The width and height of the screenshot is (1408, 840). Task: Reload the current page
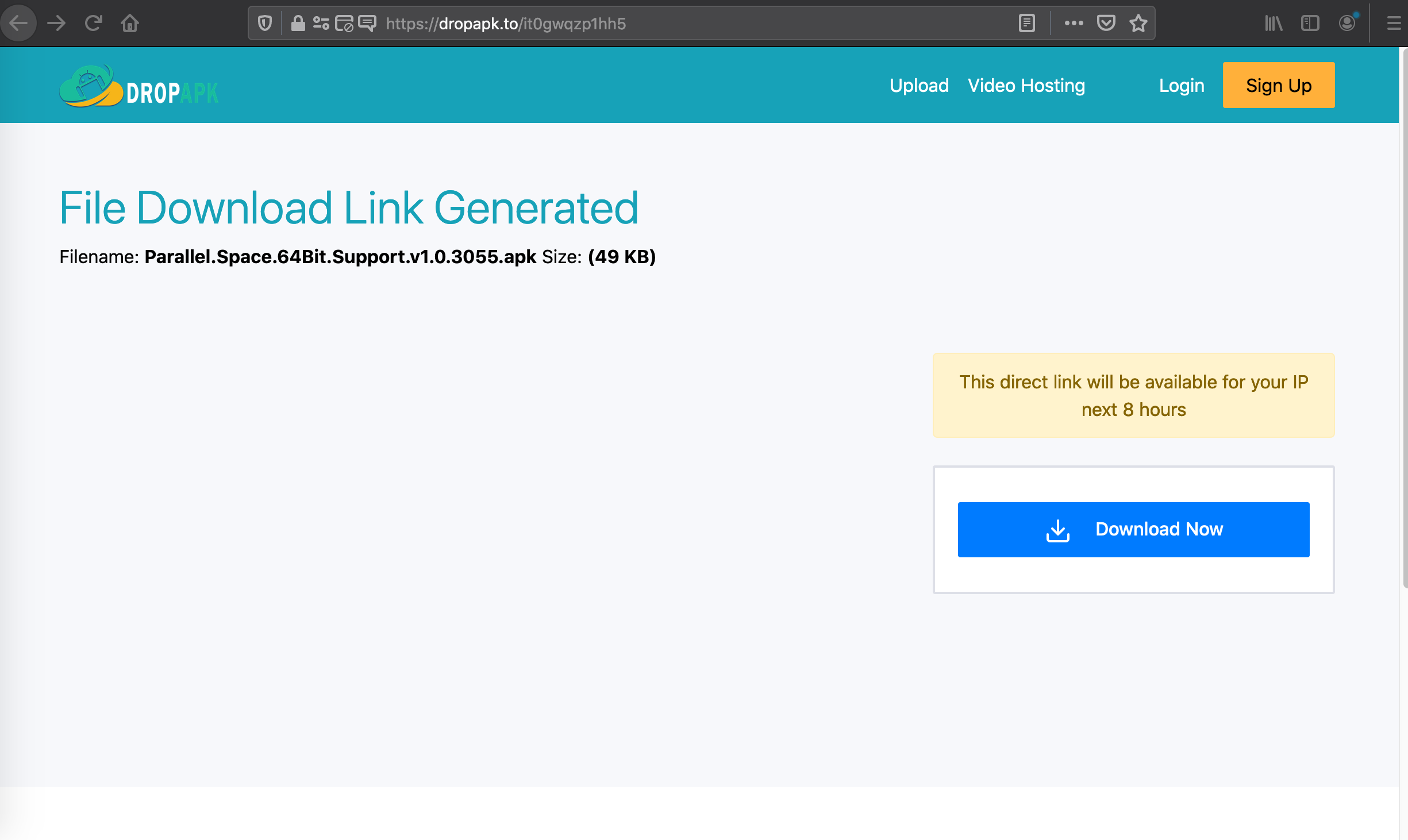93,23
